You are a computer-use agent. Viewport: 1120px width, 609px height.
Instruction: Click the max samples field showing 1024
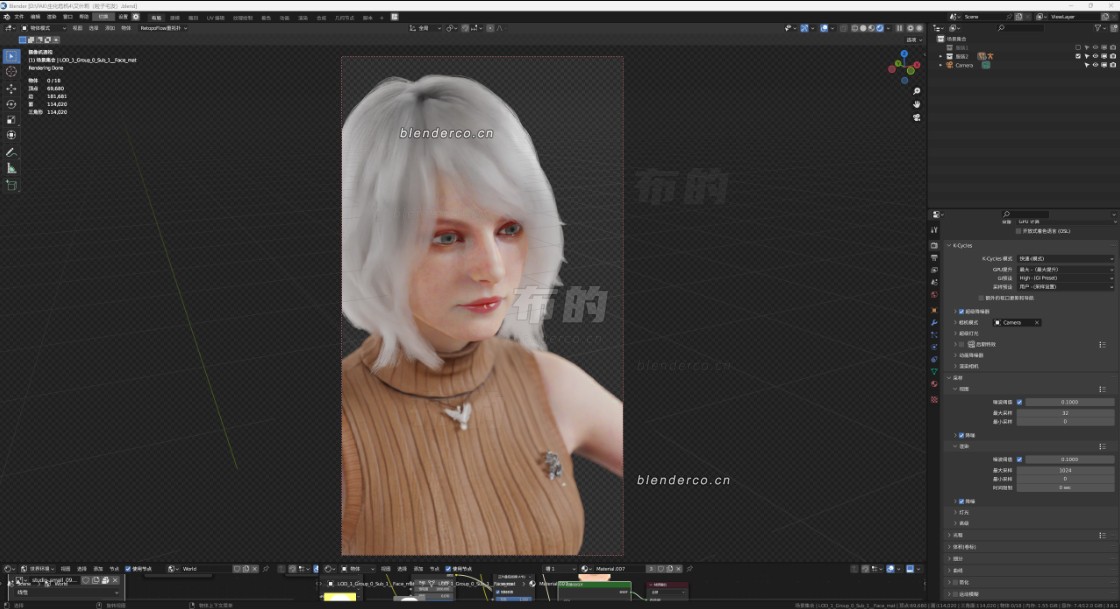point(1065,470)
